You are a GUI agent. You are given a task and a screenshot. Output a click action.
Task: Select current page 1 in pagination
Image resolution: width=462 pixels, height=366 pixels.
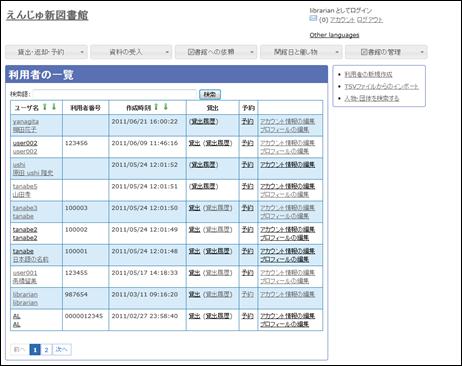[x=35, y=350]
